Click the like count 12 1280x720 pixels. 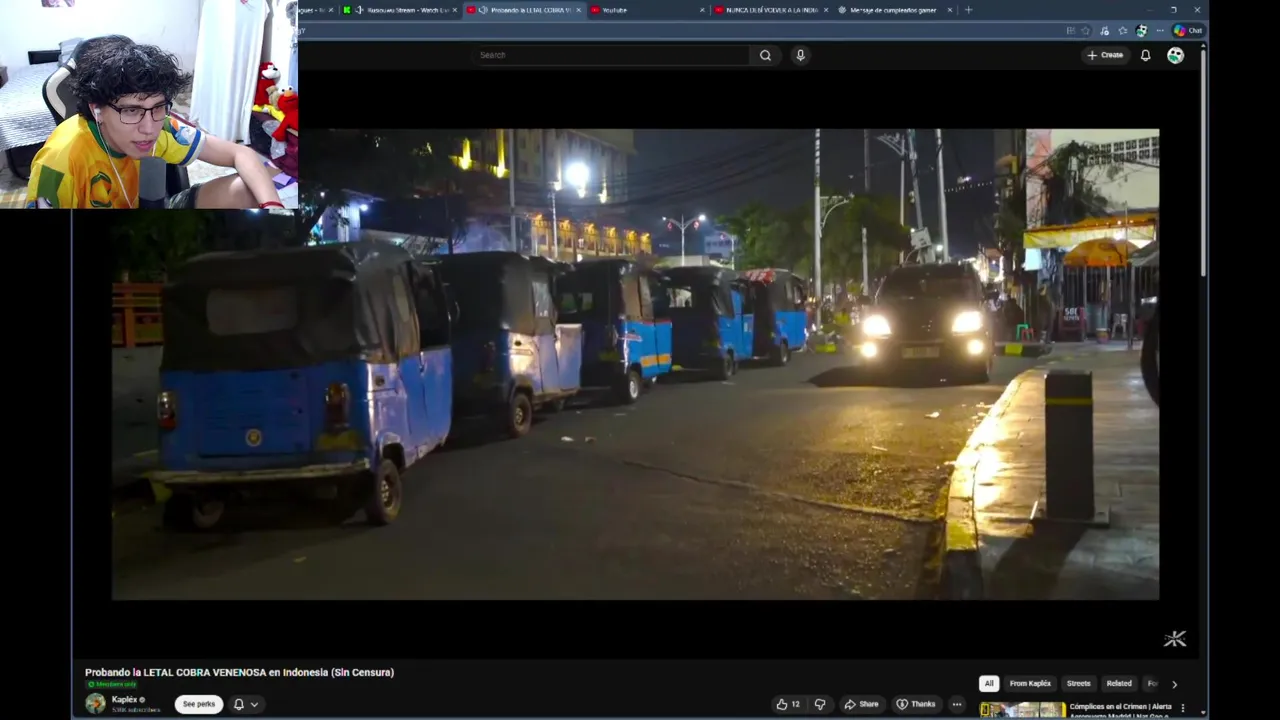pyautogui.click(x=796, y=704)
